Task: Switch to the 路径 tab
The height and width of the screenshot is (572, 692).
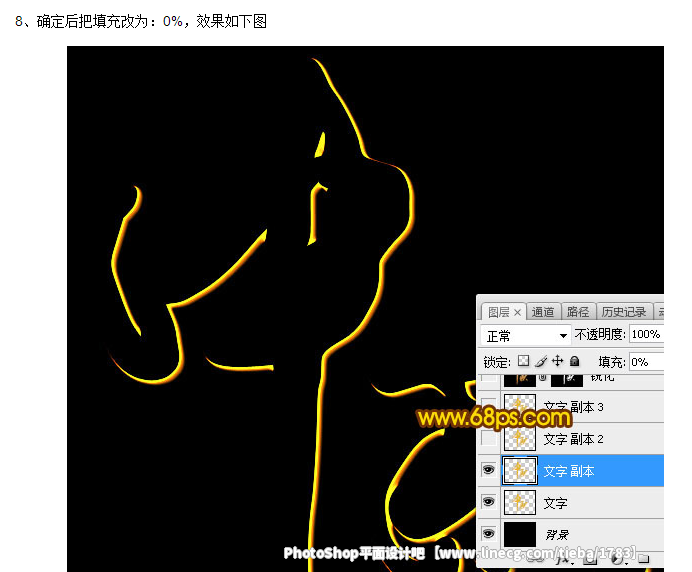Action: pyautogui.click(x=577, y=312)
